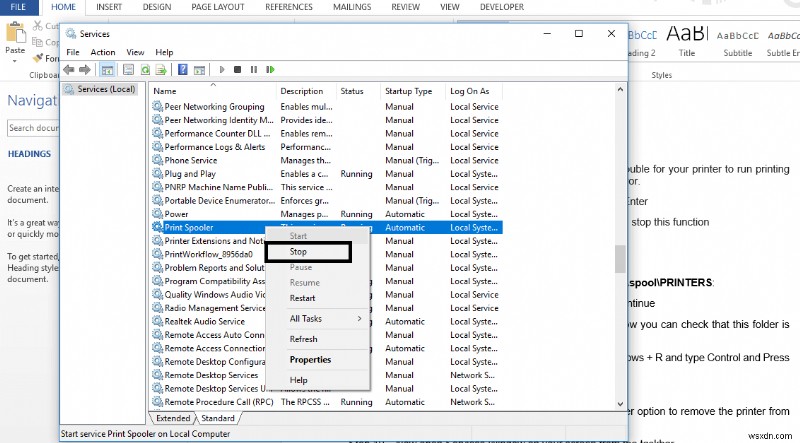800x443 pixels.
Task: Sort by the Name column header
Action: tap(213, 91)
